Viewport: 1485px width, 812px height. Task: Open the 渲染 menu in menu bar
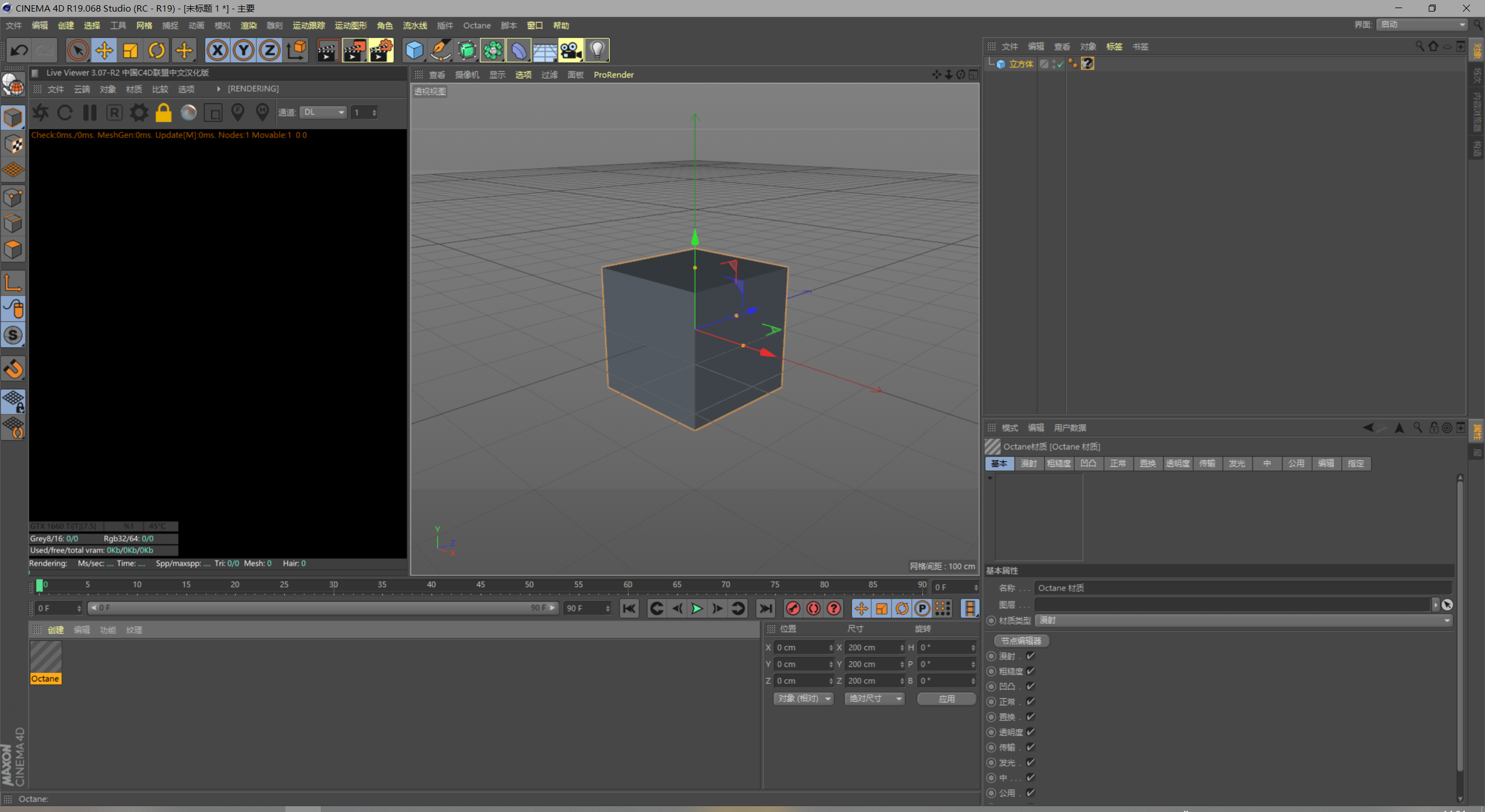[249, 26]
